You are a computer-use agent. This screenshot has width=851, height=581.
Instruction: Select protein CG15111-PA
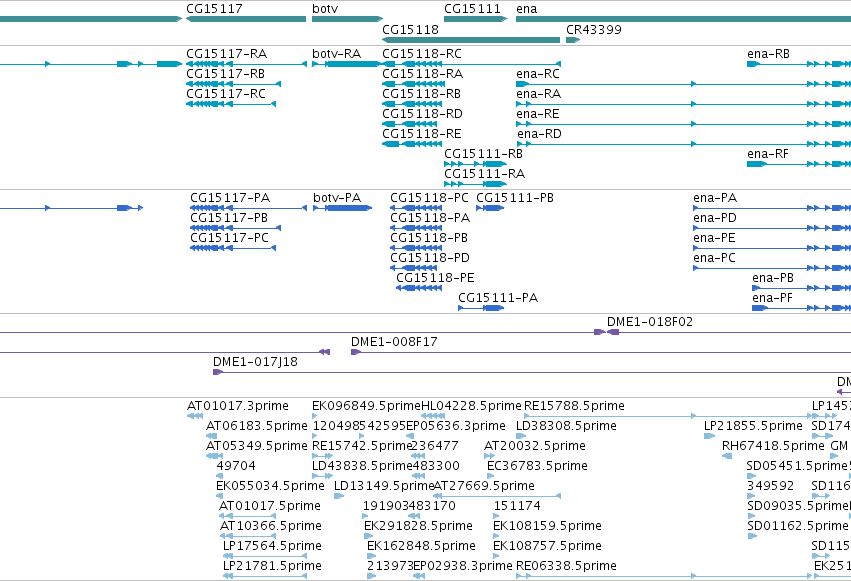pos(498,298)
